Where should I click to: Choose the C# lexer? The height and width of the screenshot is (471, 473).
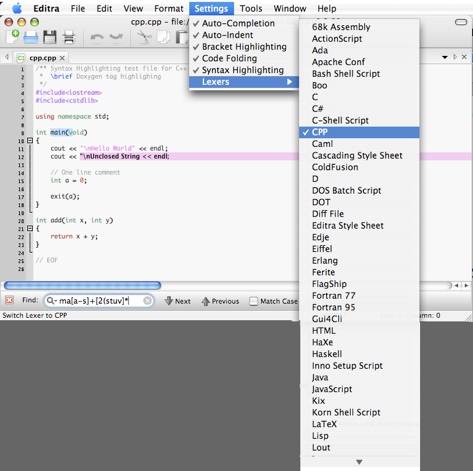pos(359,109)
